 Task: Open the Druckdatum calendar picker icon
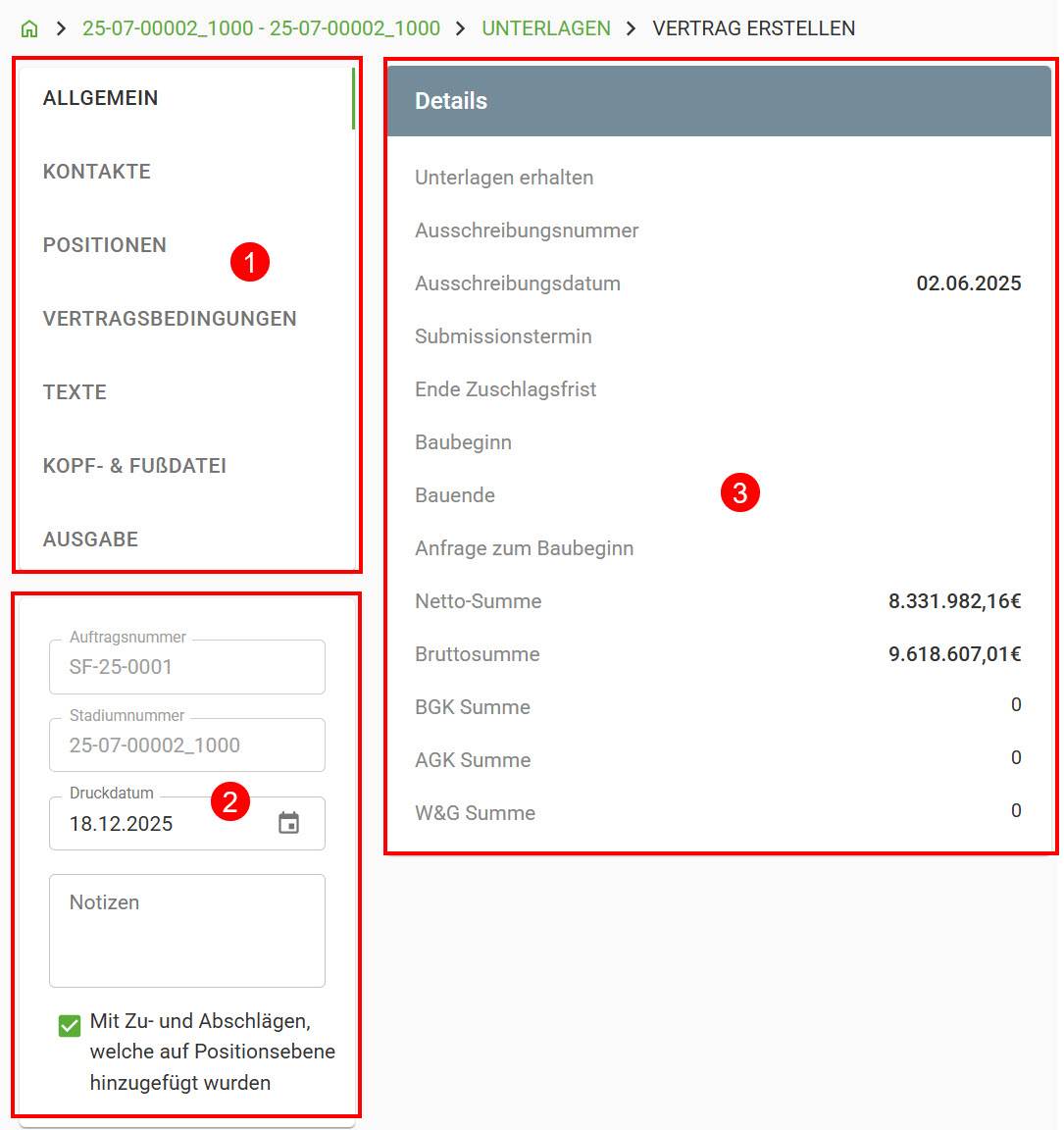point(289,823)
